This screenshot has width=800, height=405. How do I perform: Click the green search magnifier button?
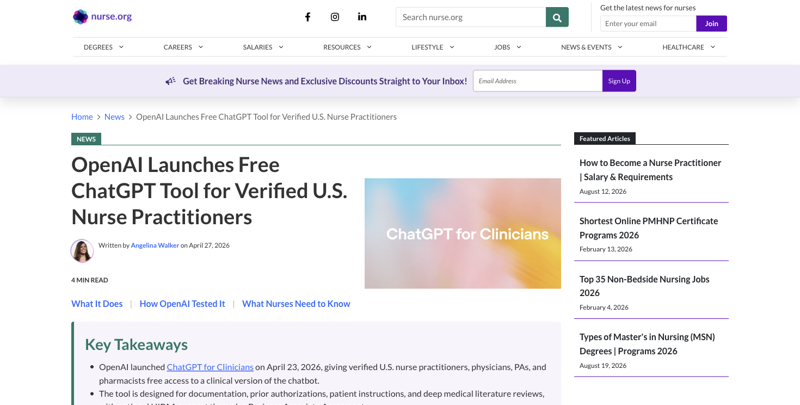557,17
